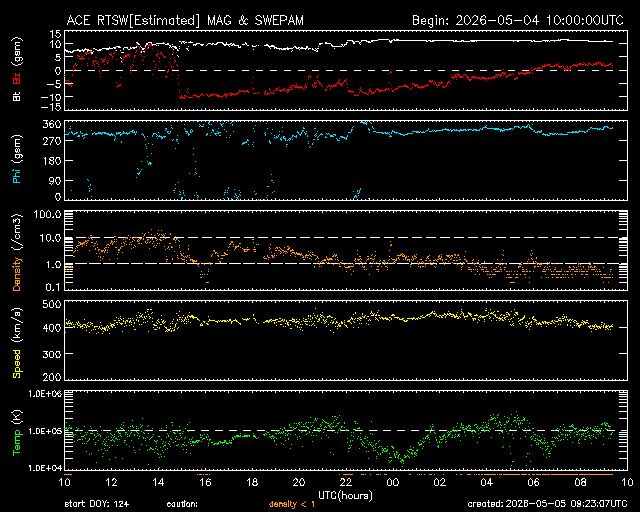The image size is (640, 512).
Task: Click the "10.0" tick on the Density axis
Action: 51,238
